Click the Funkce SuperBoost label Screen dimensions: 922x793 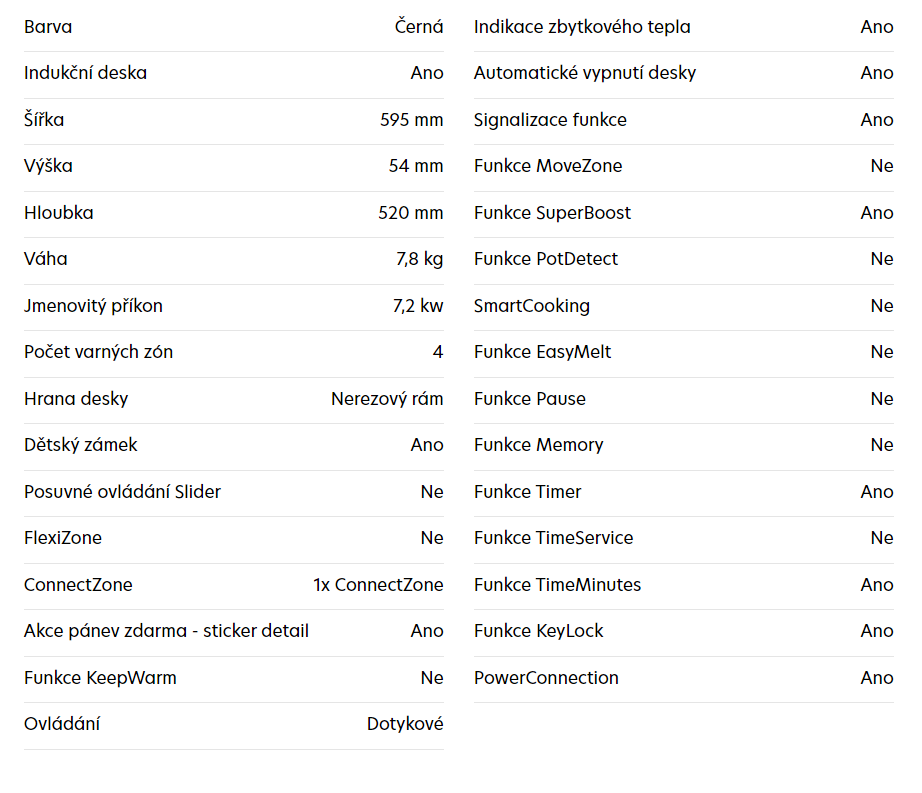(x=552, y=213)
